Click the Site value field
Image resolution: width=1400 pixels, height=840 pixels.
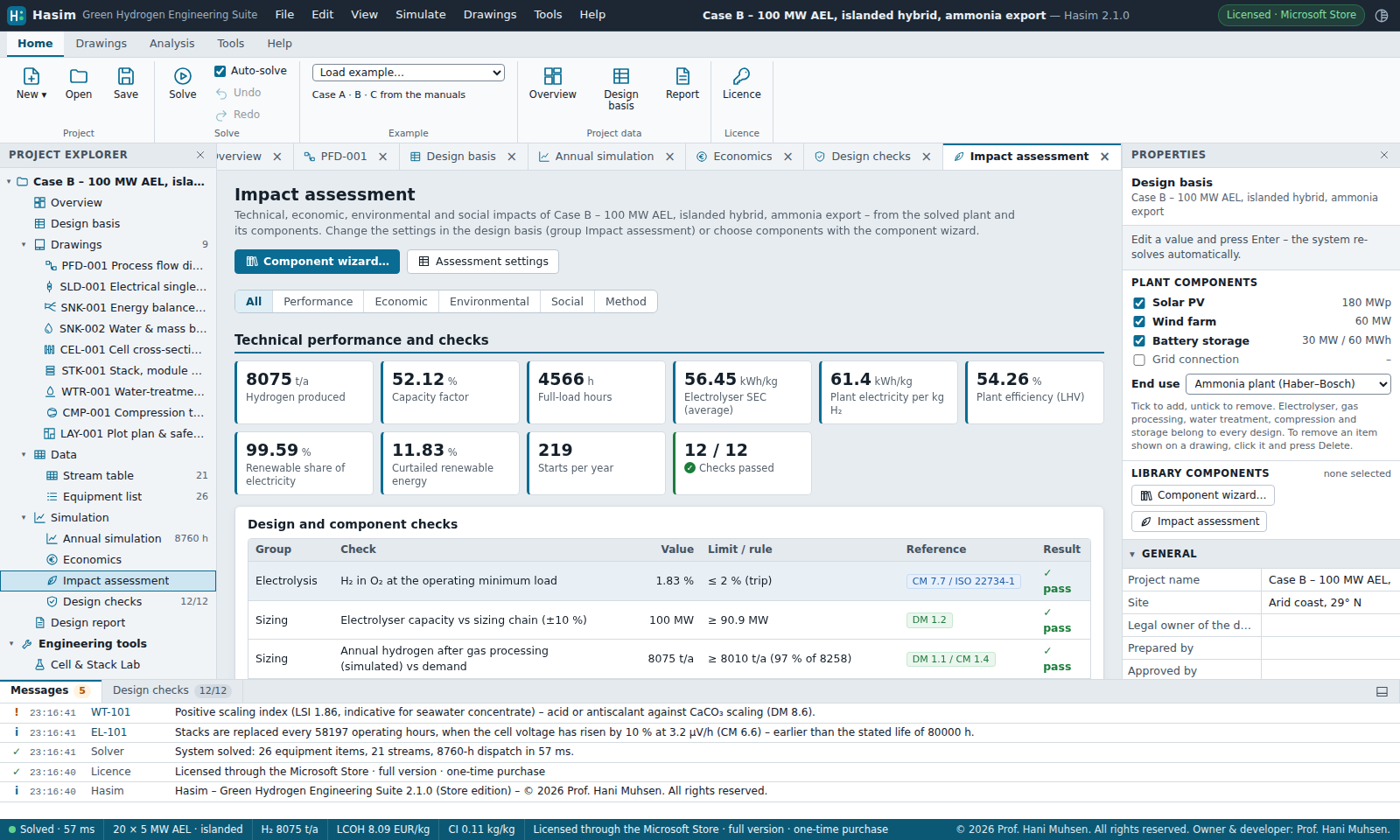[x=1330, y=603]
